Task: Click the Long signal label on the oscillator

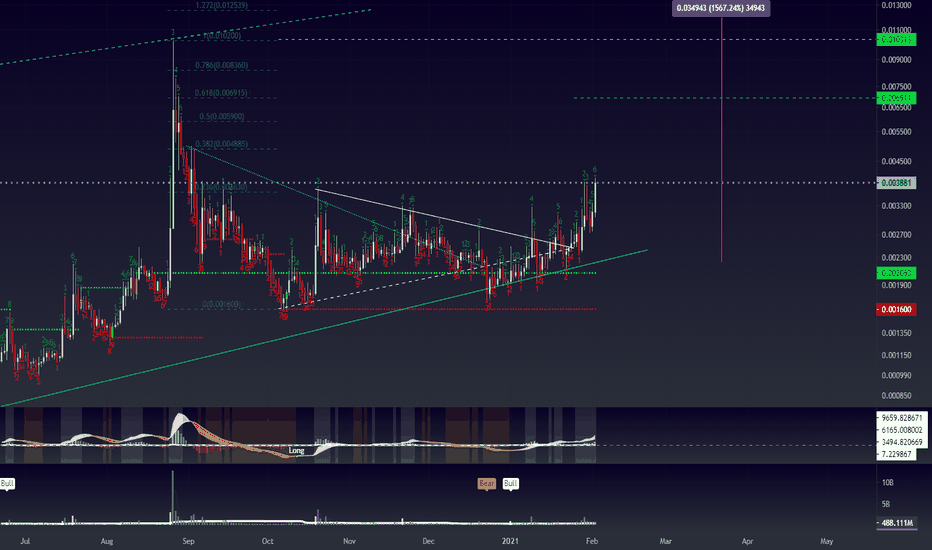Action: point(296,451)
